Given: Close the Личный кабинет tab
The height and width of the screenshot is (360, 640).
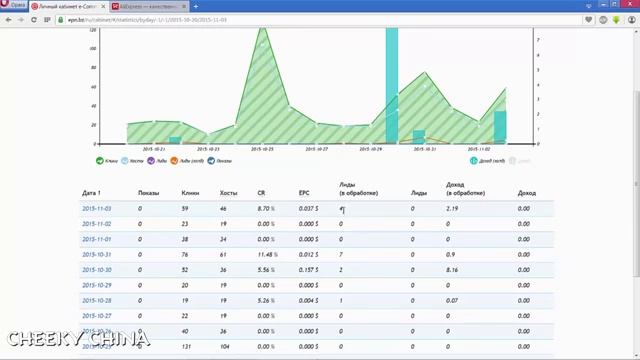Looking at the screenshot, I should 103,7.
